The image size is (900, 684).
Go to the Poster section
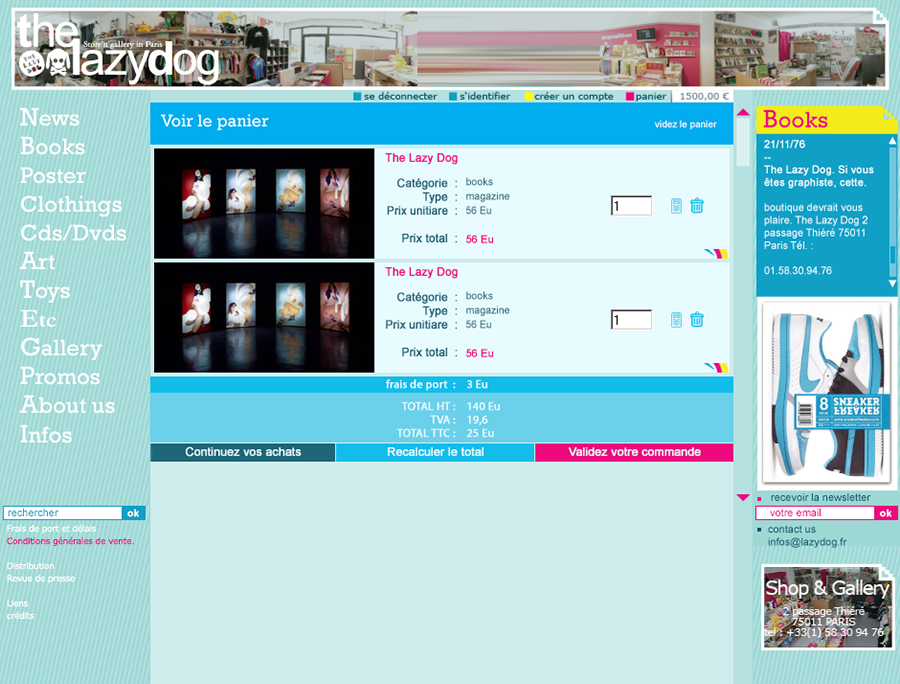pyautogui.click(x=53, y=176)
